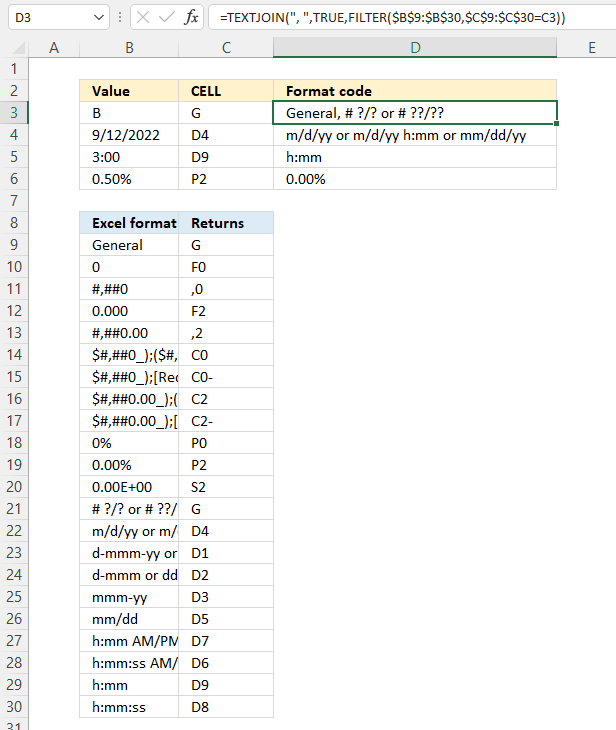616x730 pixels.
Task: Click the 'h:mm:ss AM/' cell
Action: [129, 662]
